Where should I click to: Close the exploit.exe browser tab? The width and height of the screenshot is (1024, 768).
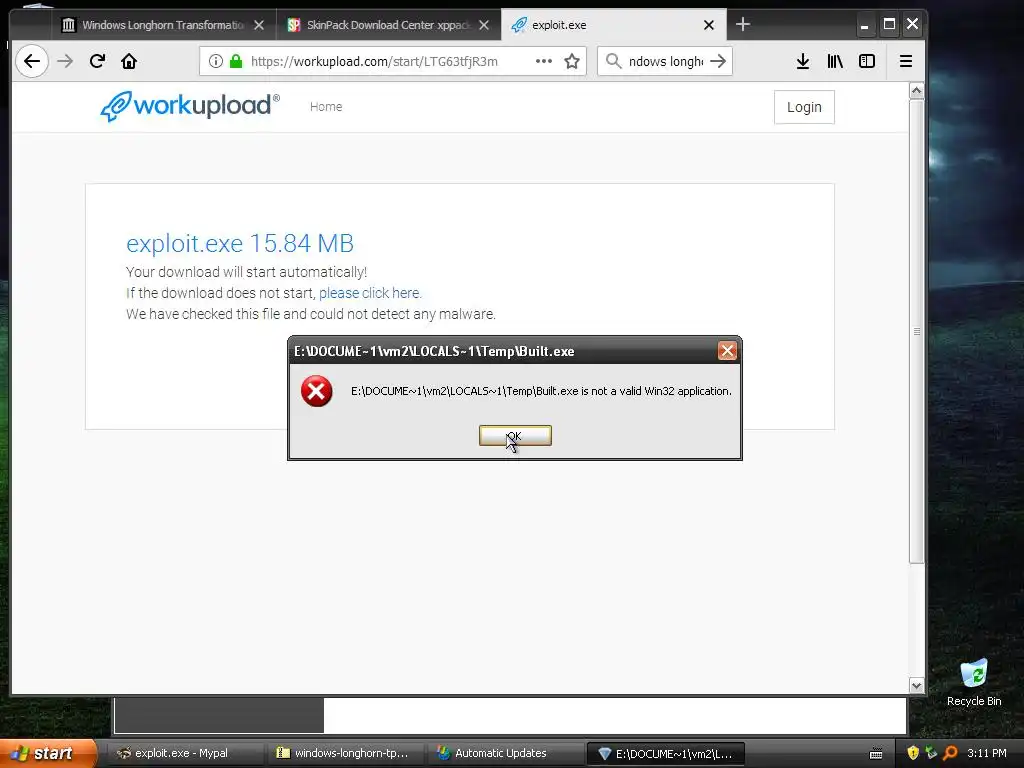pyautogui.click(x=709, y=25)
